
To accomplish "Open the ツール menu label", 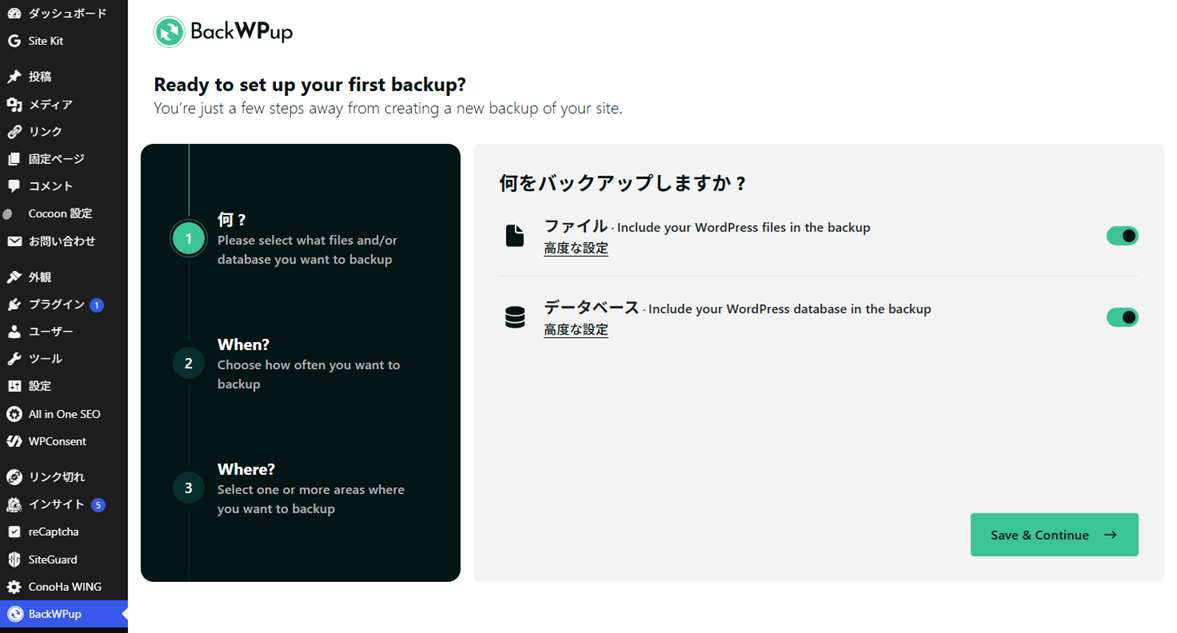I will tap(45, 359).
